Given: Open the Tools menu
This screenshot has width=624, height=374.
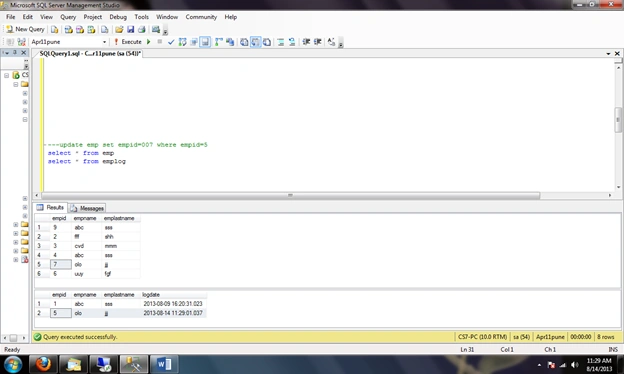Looking at the screenshot, I should pos(141,17).
